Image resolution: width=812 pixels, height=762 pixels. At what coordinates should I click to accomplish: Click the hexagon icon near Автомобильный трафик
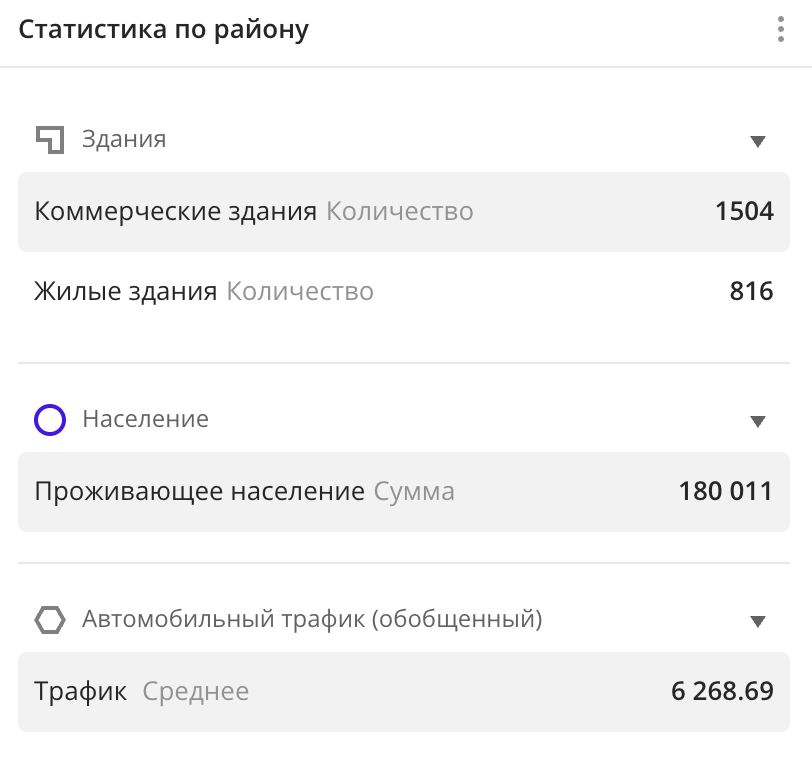pos(48,620)
